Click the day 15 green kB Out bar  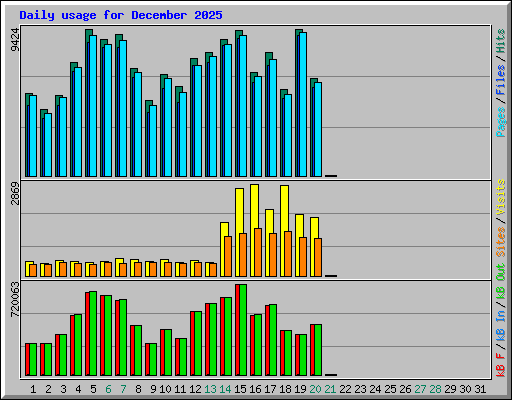click(x=243, y=330)
